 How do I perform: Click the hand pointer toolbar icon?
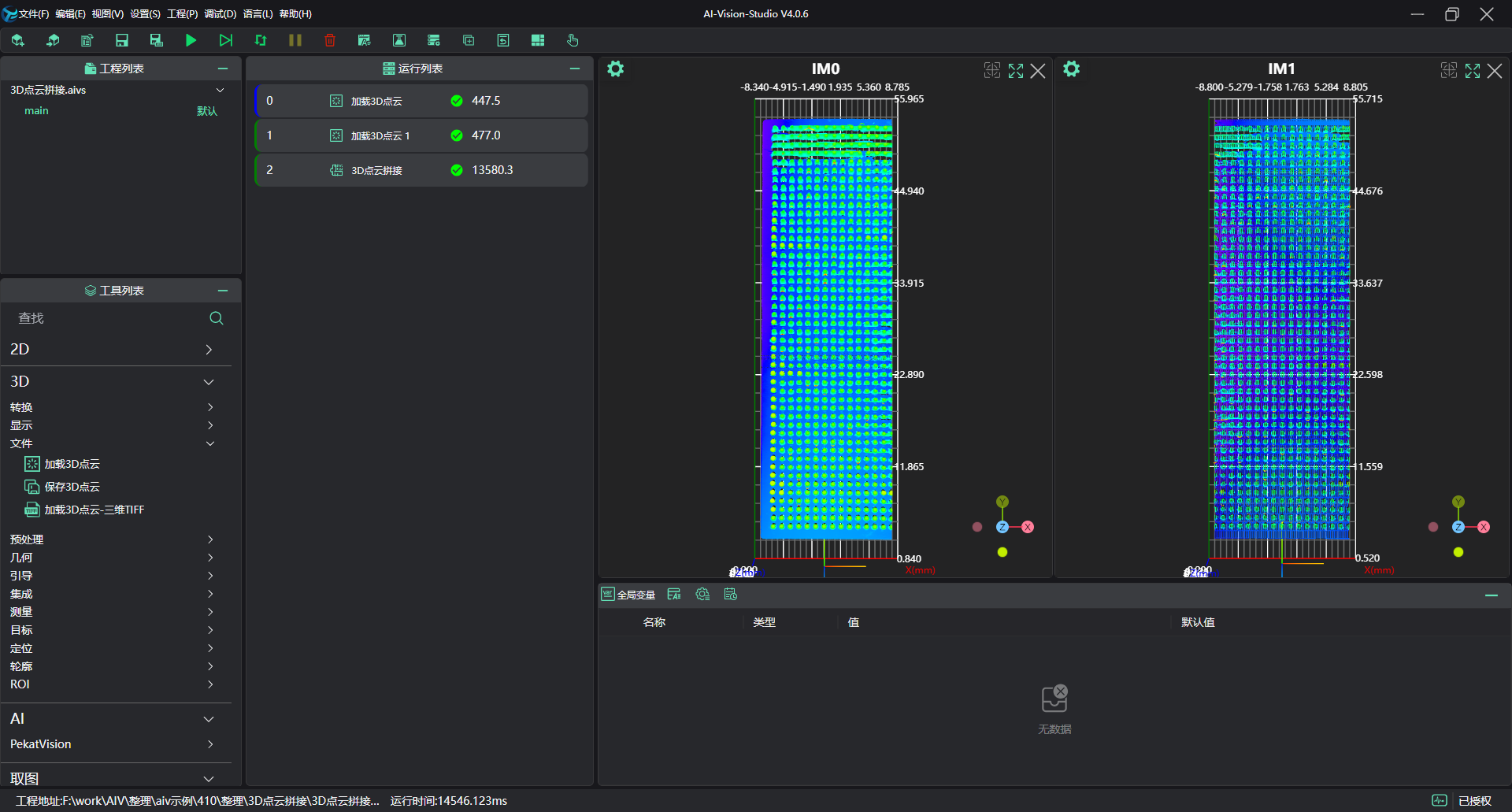click(x=573, y=40)
